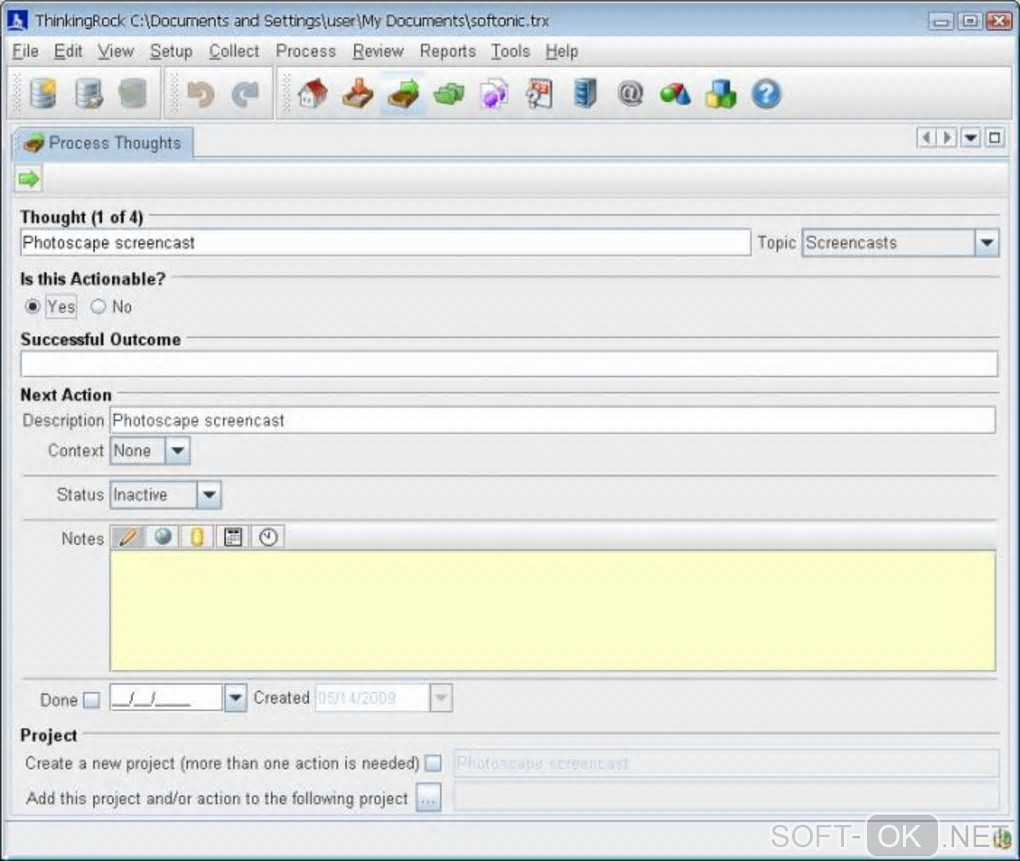The width and height of the screenshot is (1020, 861).
Task: Open the green folders Review Actions icon
Action: coord(449,94)
